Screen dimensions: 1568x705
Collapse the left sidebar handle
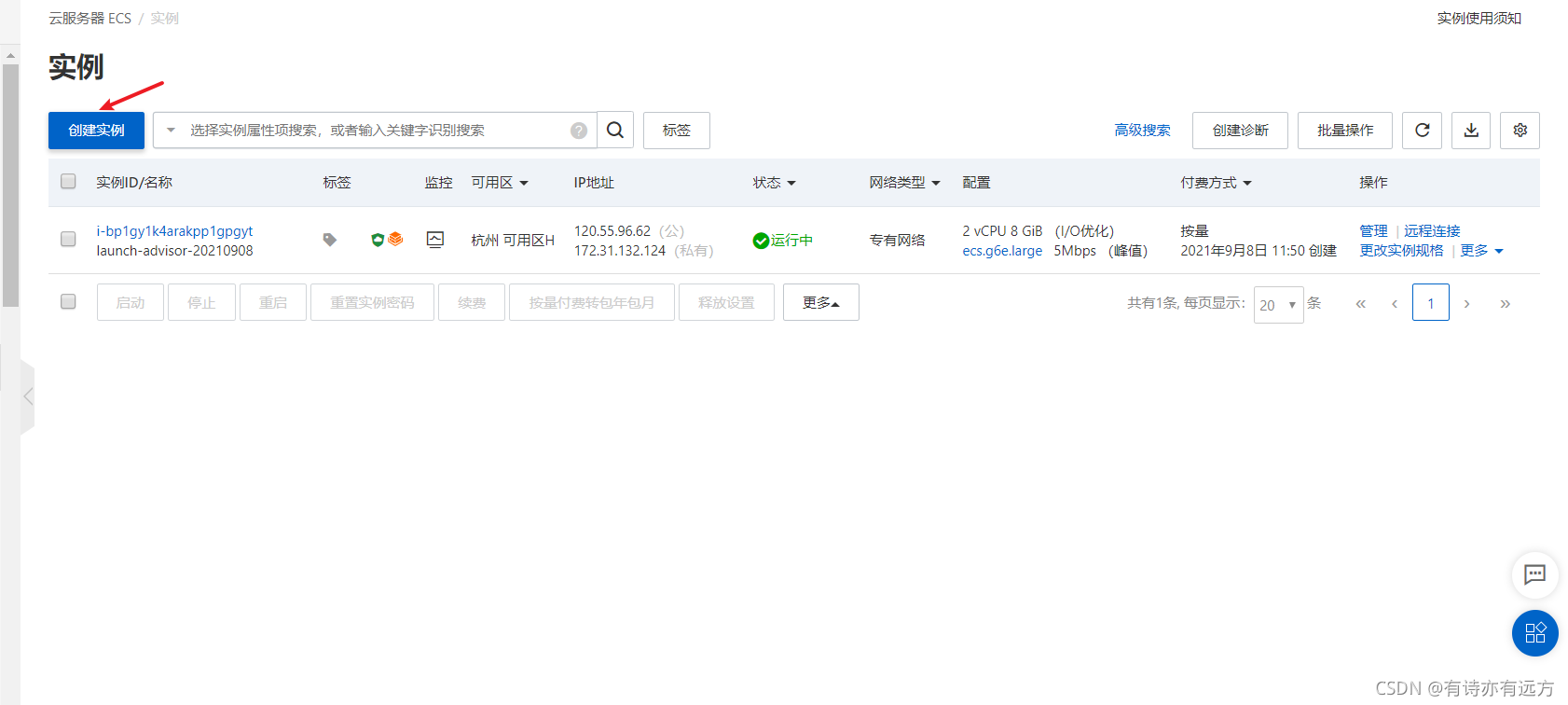[x=28, y=396]
